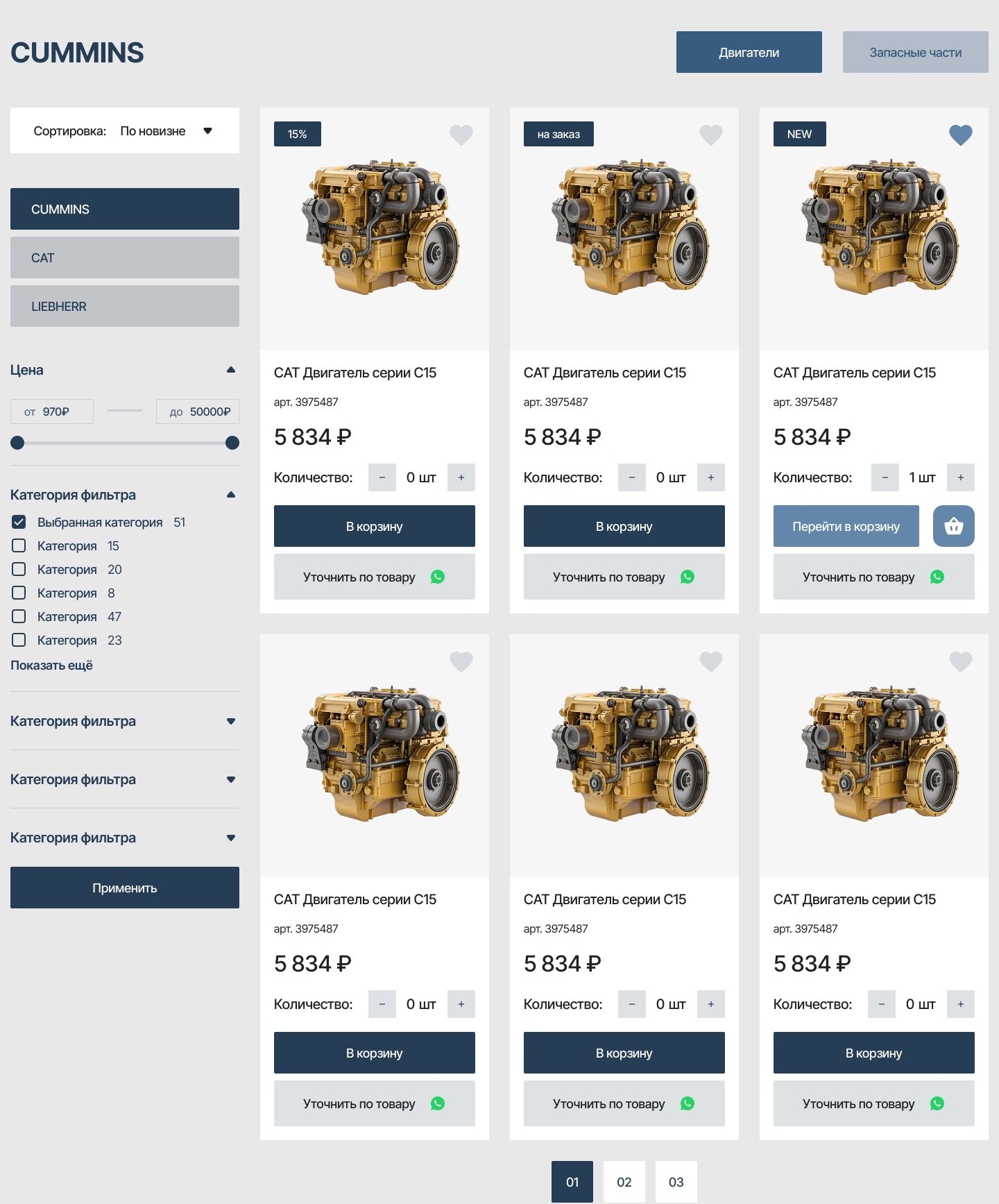Check the 'Категория' 20 checkbox
The image size is (999, 1204).
point(19,569)
